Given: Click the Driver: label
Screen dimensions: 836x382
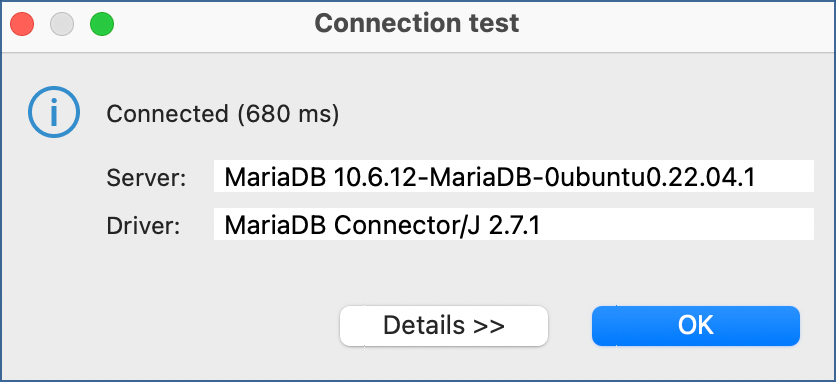Looking at the screenshot, I should coord(144,226).
